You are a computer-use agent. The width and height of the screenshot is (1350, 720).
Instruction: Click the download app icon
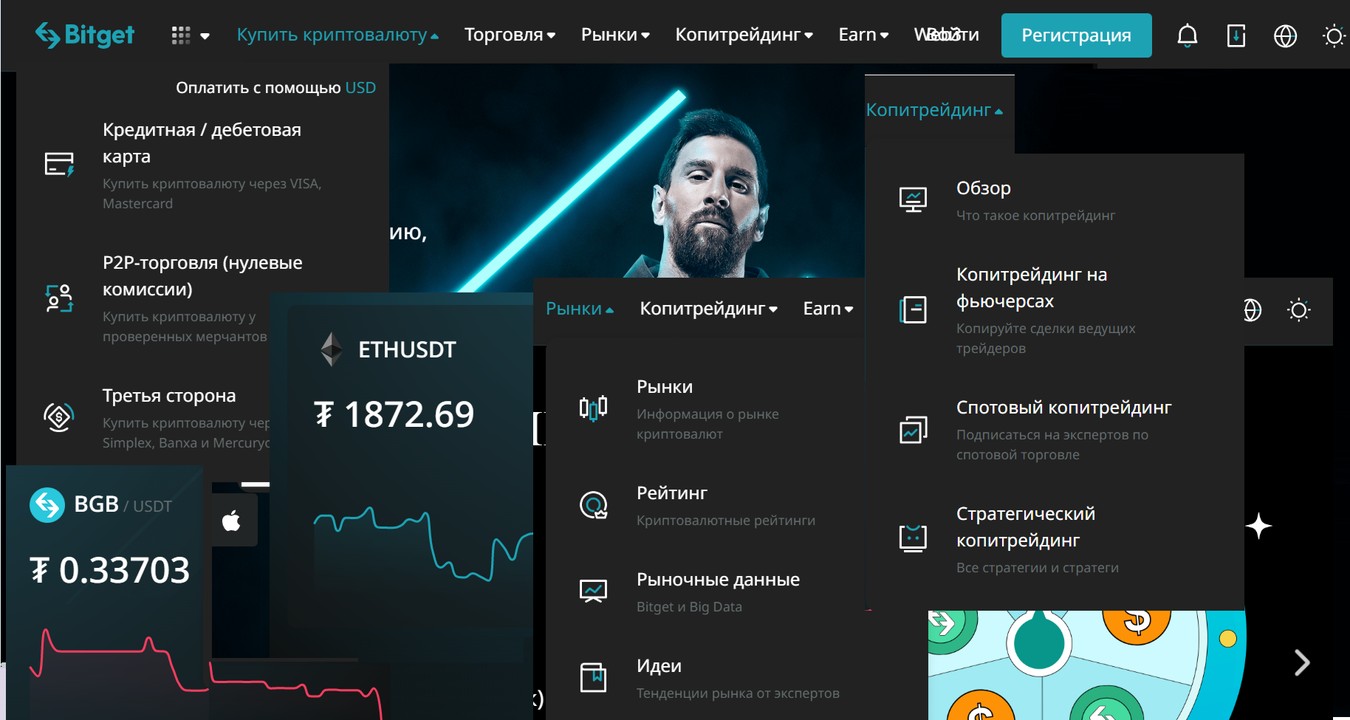[x=1236, y=36]
